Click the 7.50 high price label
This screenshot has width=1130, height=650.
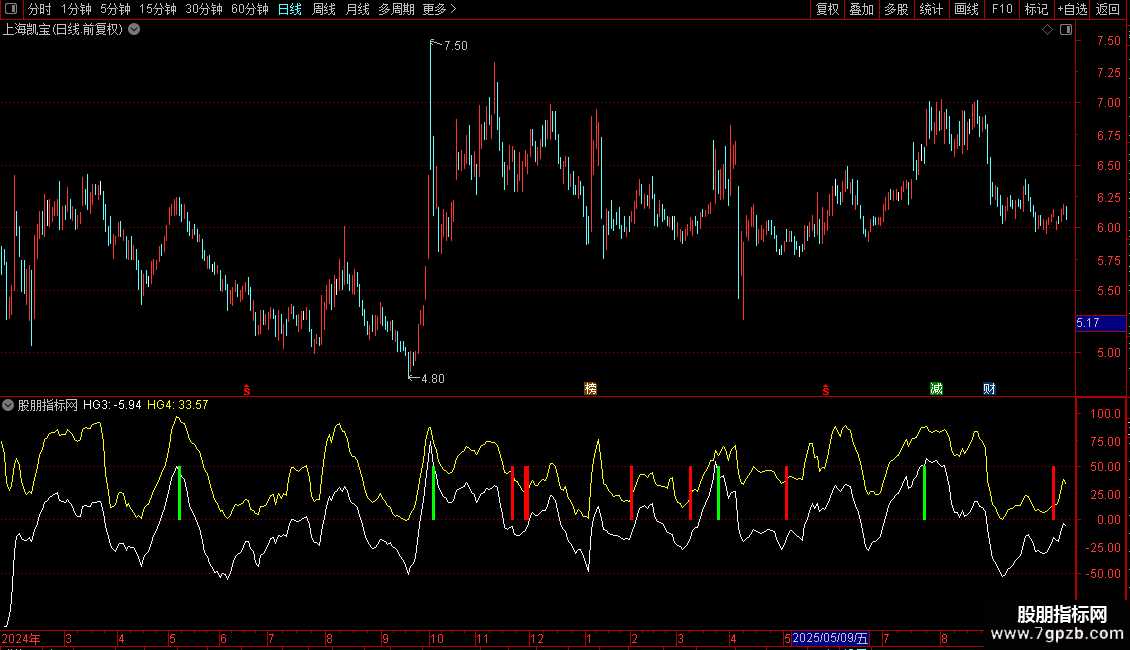455,45
